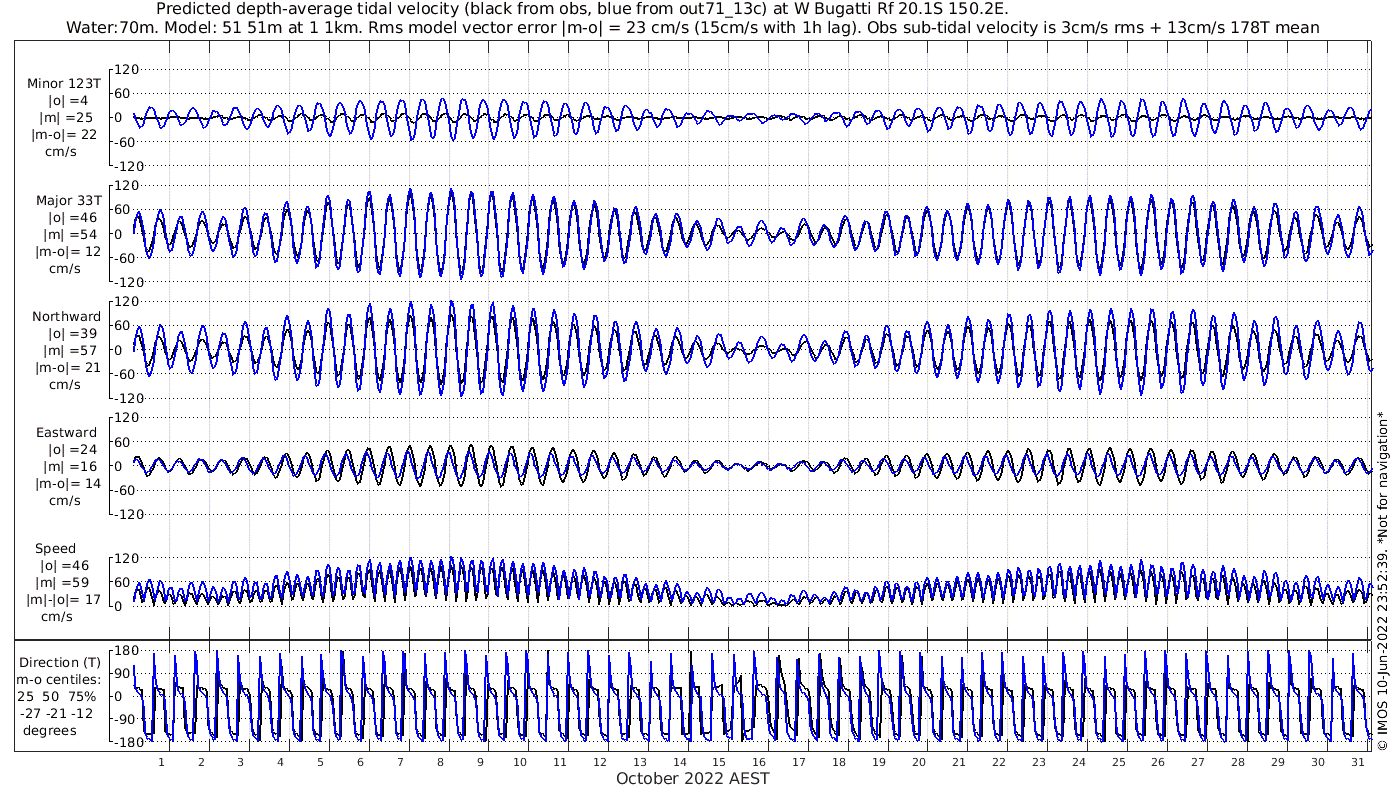Click the day '31' tick on x-axis
Image resolution: width=1400 pixels, height=800 pixels.
click(x=1358, y=762)
